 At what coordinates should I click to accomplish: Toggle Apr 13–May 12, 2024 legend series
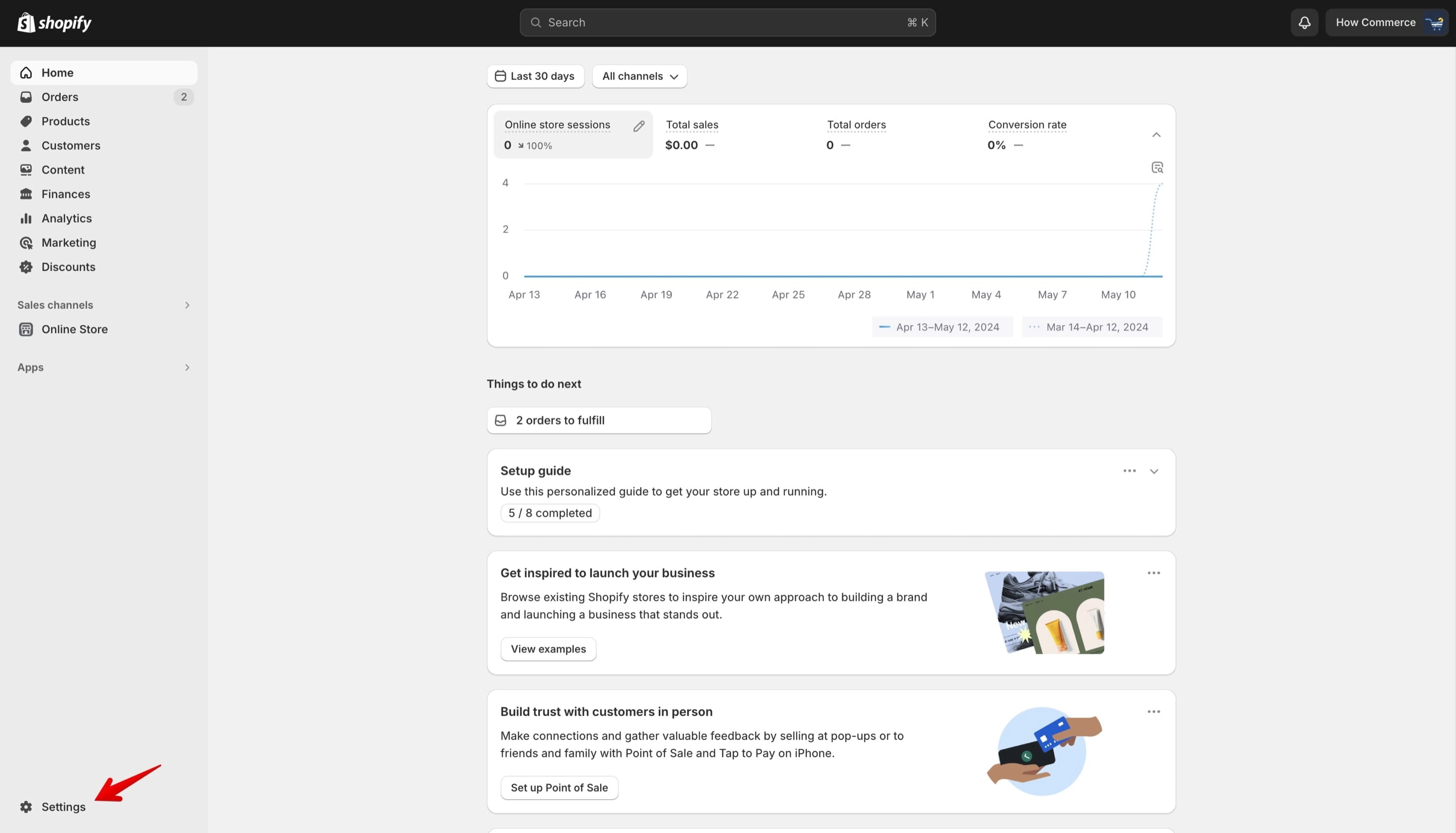[942, 327]
